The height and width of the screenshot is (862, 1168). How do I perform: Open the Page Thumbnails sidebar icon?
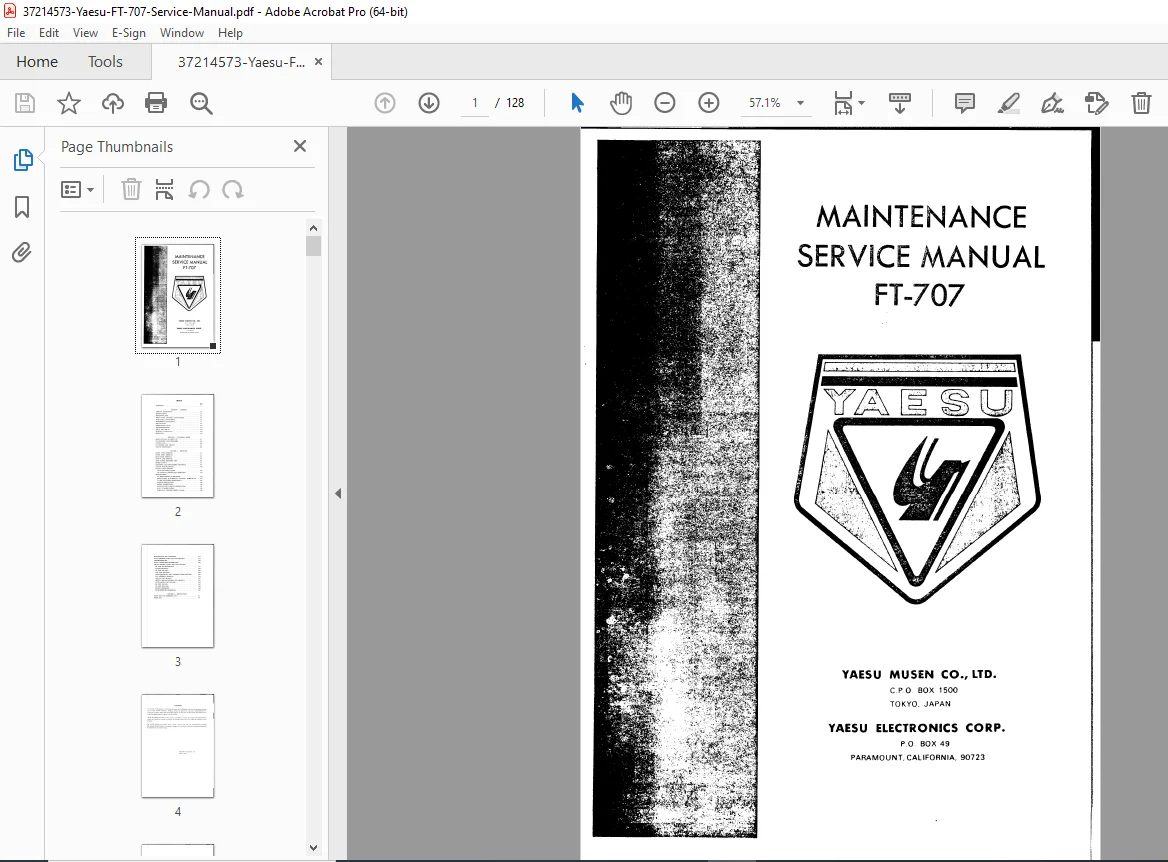click(22, 159)
